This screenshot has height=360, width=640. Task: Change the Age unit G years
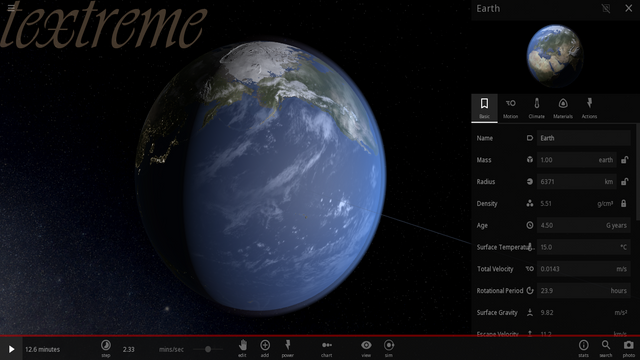(x=616, y=225)
